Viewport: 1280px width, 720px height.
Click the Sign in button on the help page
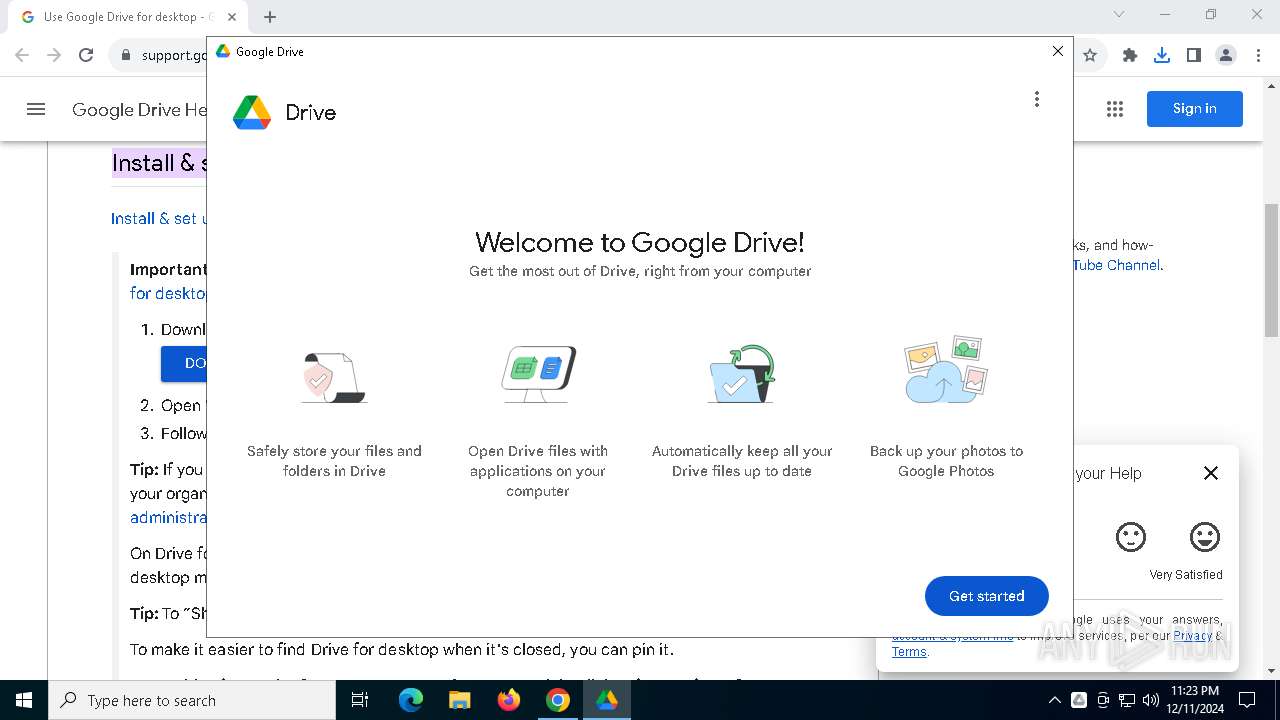pyautogui.click(x=1194, y=109)
